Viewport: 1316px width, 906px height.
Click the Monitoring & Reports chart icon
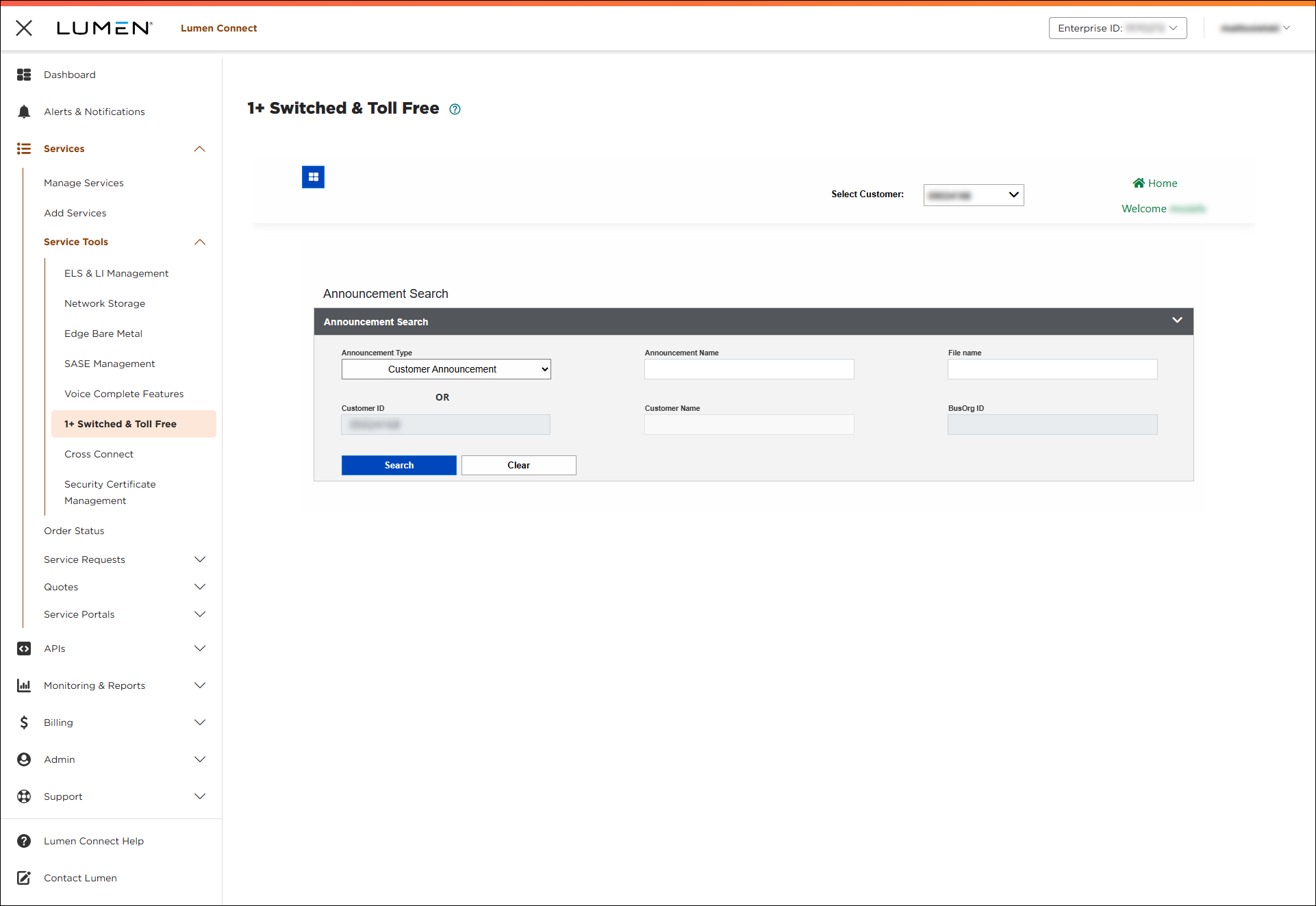(24, 685)
